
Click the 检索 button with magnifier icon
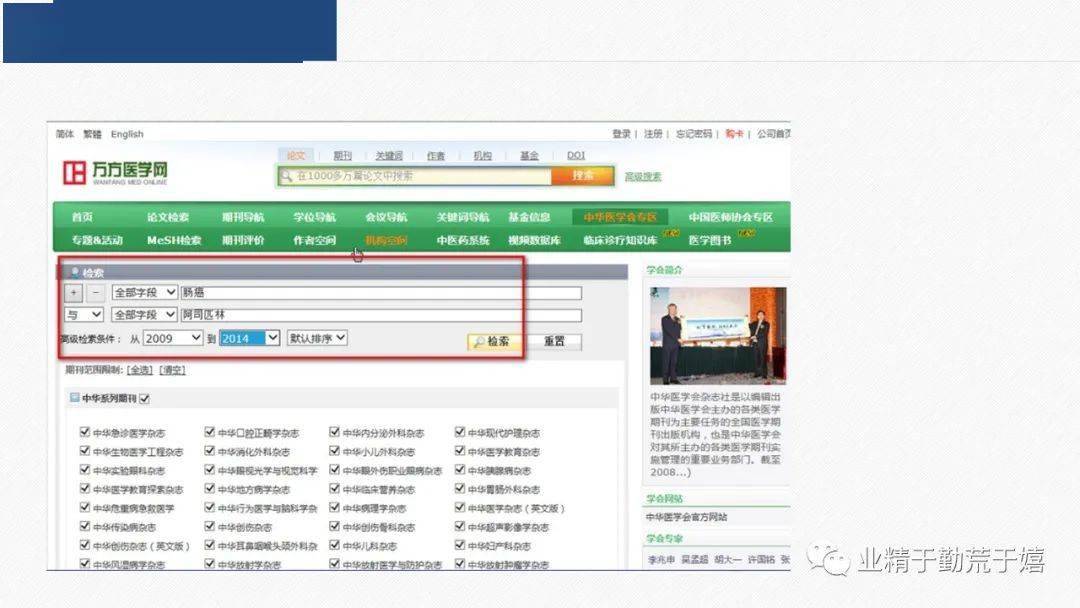point(496,340)
